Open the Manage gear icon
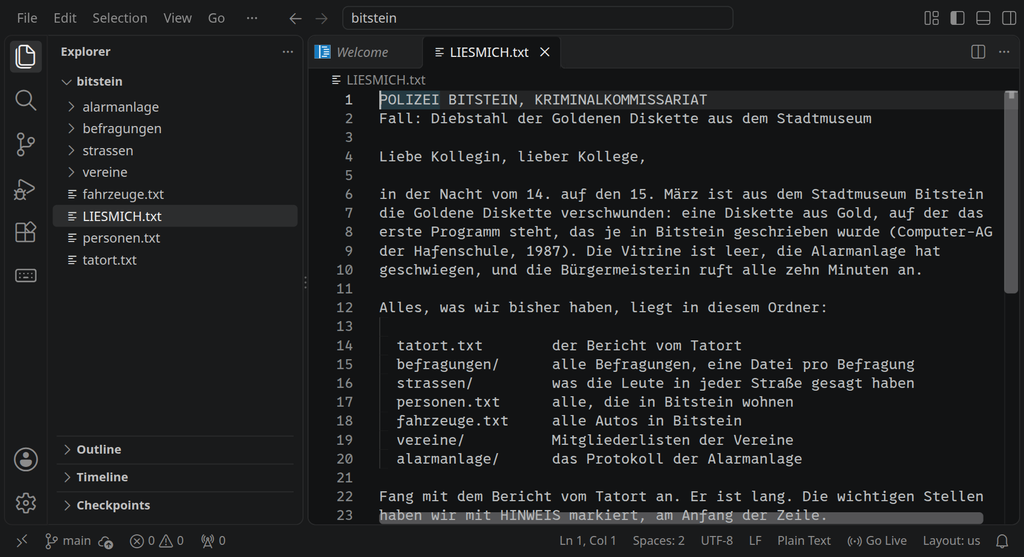This screenshot has width=1024, height=557. coord(25,503)
